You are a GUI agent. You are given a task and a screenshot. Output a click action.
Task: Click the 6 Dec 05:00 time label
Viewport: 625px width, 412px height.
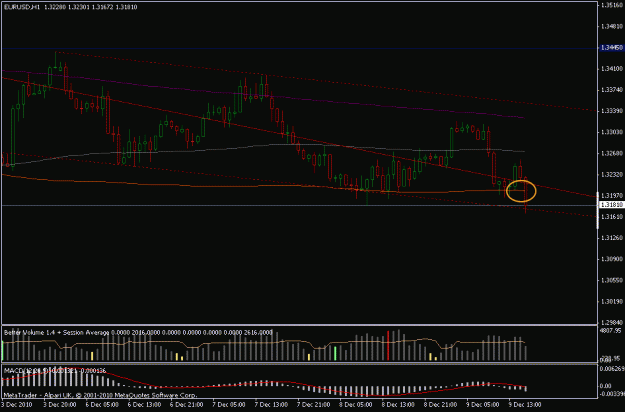[102, 405]
